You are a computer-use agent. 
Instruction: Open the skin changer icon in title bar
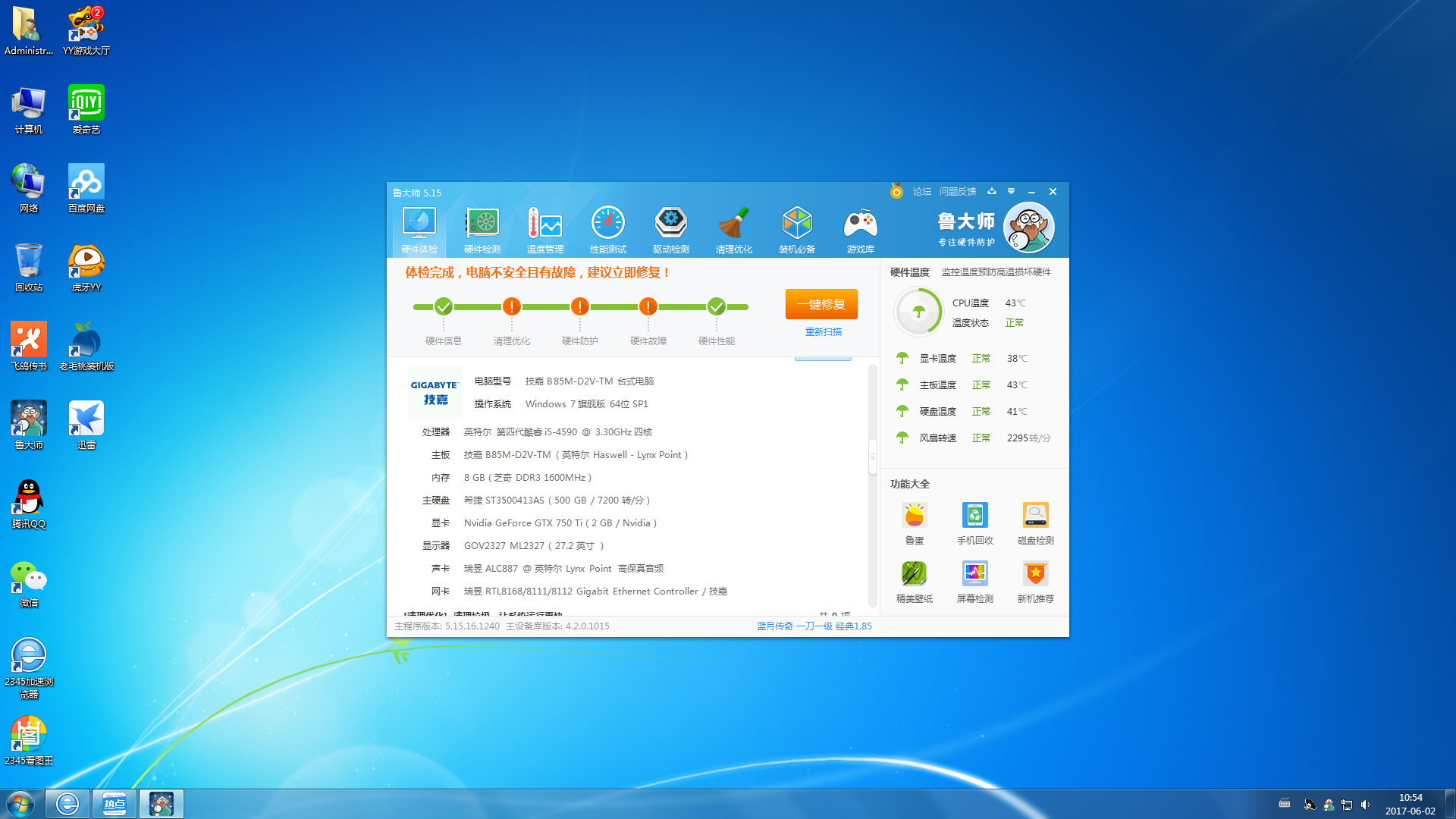coord(991,191)
